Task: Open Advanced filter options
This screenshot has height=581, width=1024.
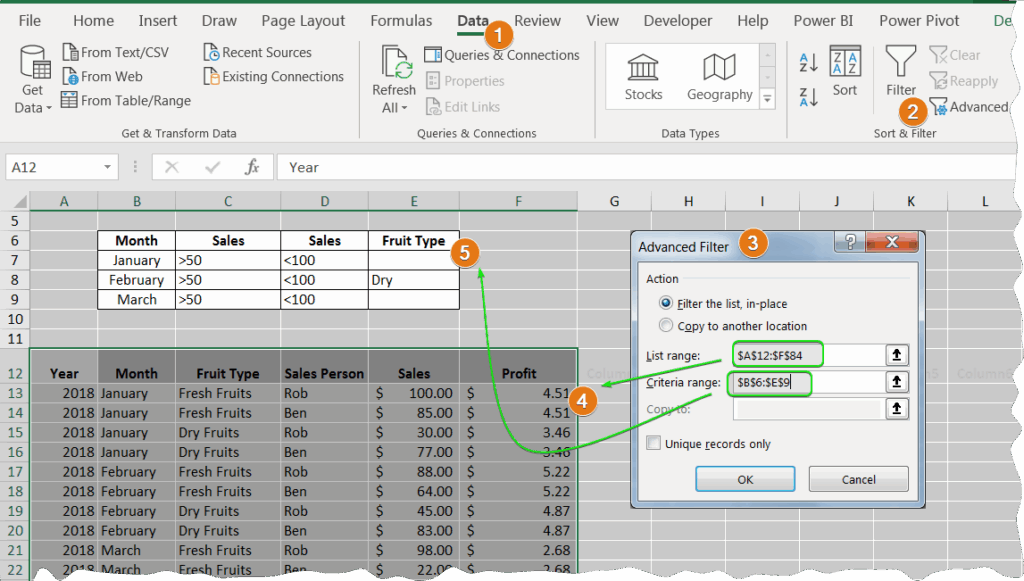Action: point(968,106)
